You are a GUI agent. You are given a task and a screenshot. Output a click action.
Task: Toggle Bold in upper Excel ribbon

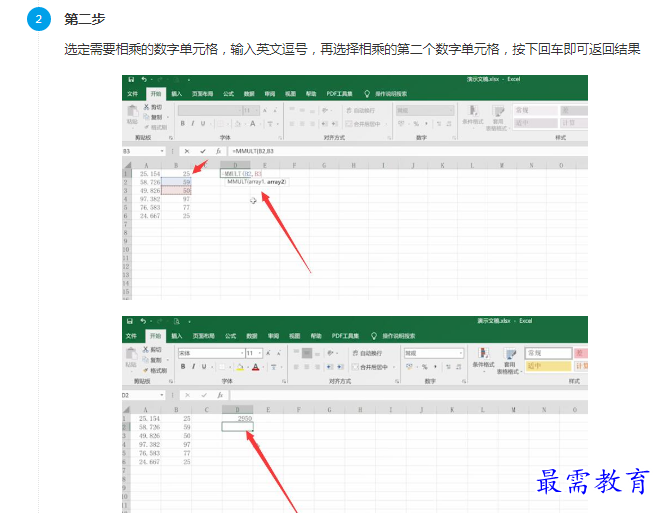[183, 123]
